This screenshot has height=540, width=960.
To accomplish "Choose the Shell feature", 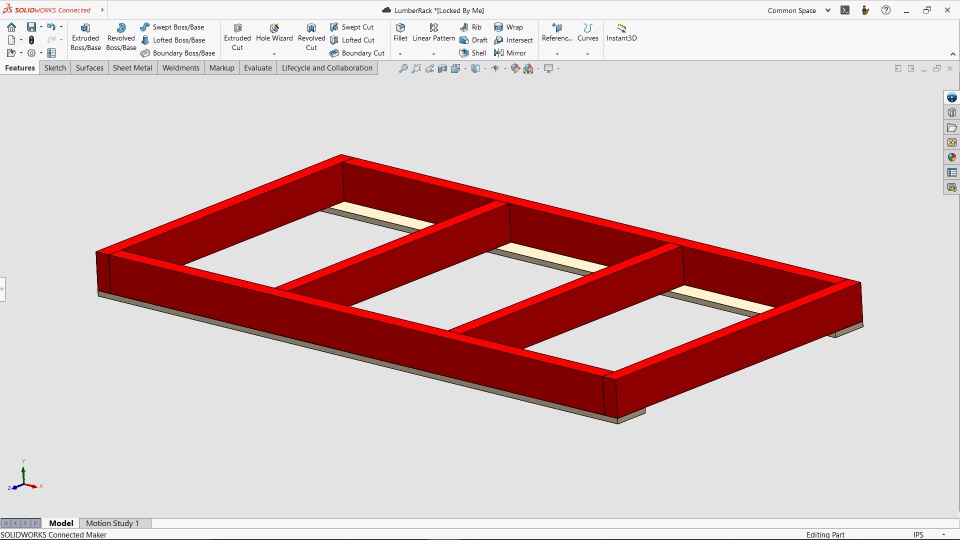I will coord(473,53).
